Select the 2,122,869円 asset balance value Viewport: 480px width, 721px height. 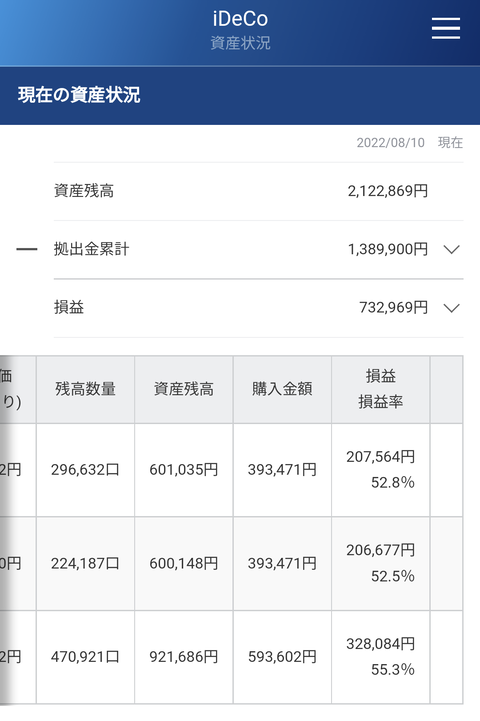point(388,191)
